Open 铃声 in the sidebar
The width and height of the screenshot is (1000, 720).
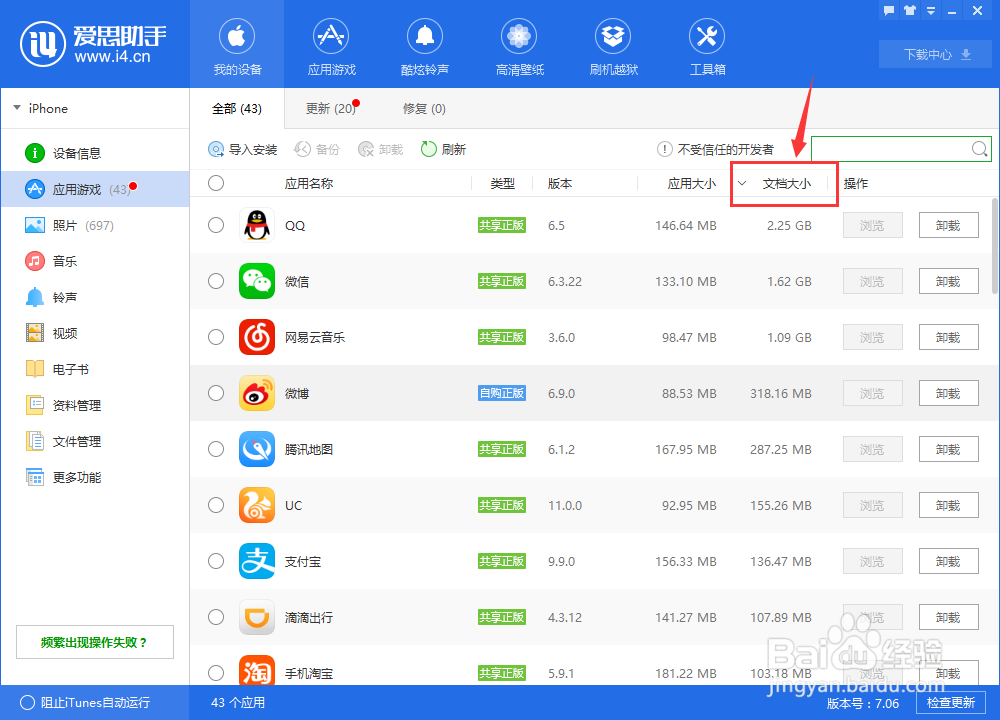(x=51, y=297)
